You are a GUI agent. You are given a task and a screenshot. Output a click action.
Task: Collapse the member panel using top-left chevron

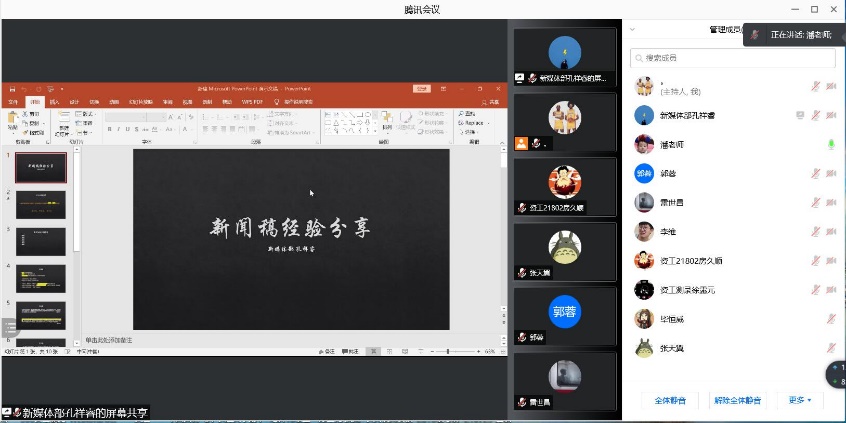[632, 30]
